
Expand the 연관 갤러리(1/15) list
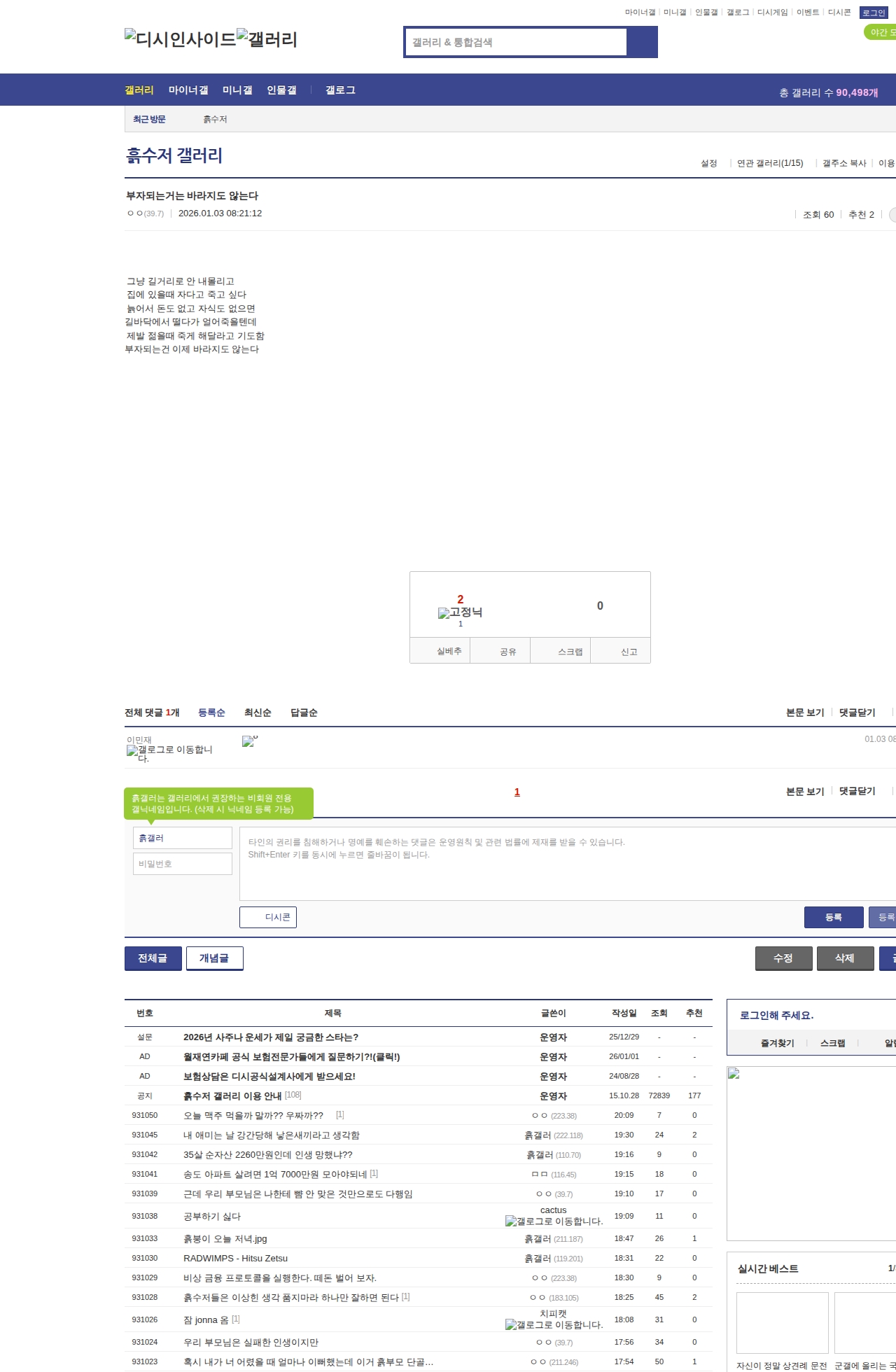click(769, 163)
